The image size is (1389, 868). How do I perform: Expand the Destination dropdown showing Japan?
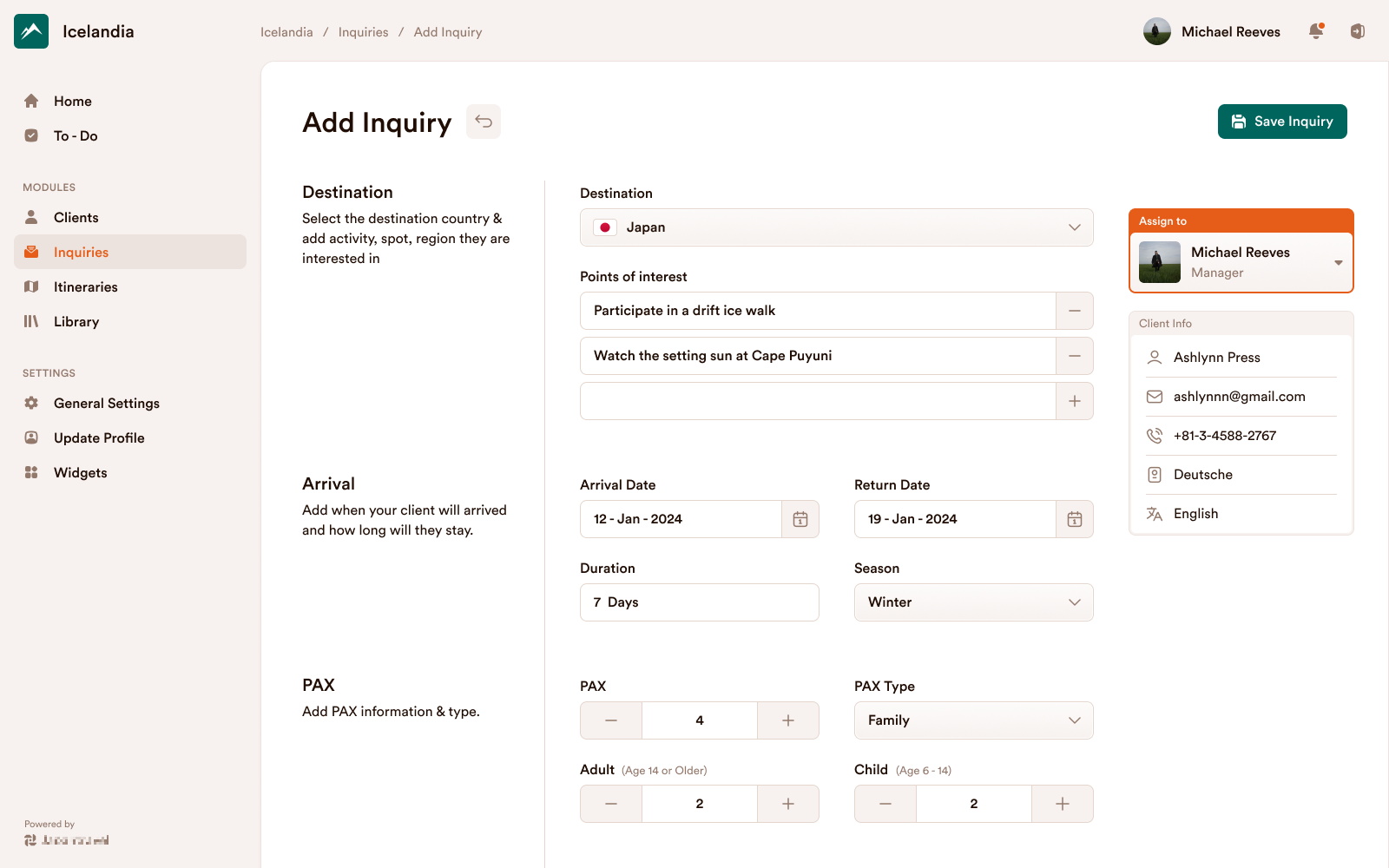[x=837, y=227]
